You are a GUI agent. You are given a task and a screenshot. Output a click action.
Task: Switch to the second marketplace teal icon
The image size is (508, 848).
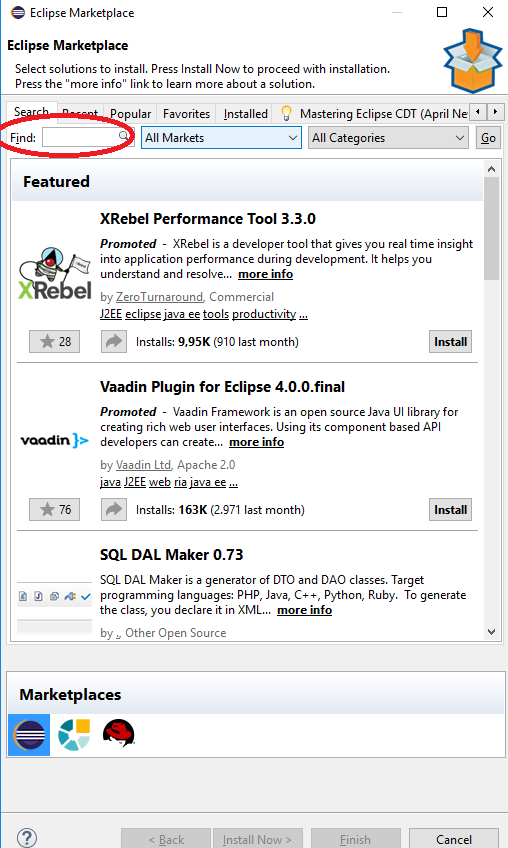click(74, 734)
